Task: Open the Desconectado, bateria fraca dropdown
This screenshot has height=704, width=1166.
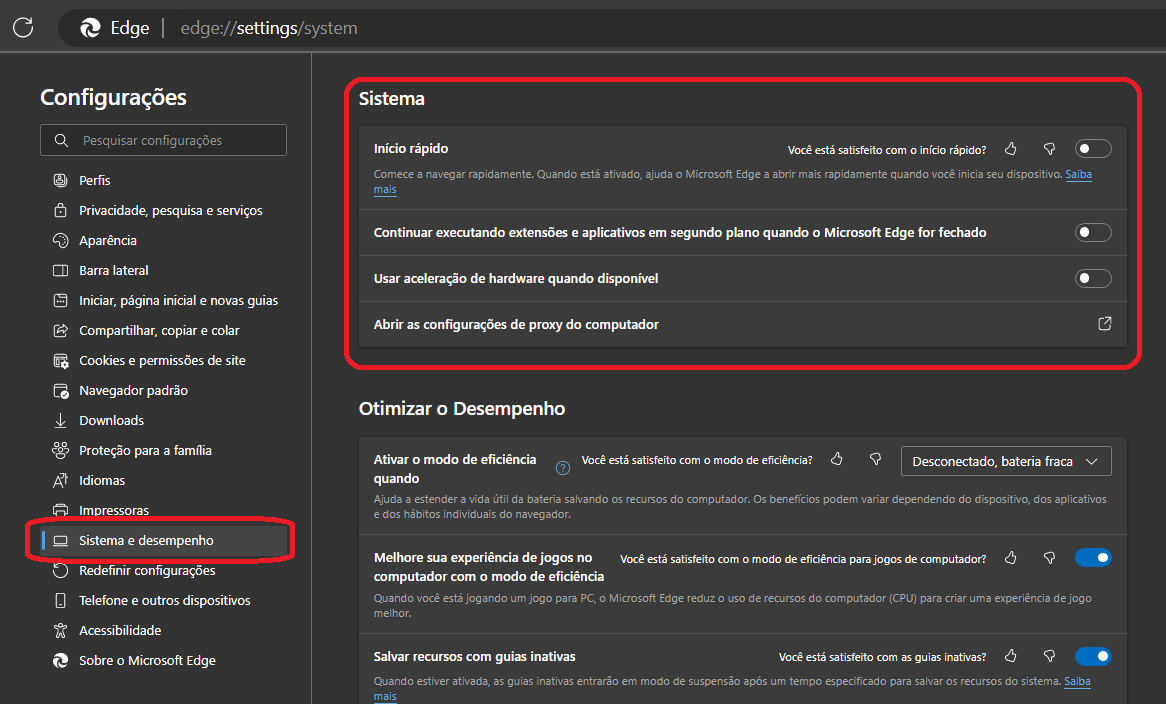Action: tap(1006, 461)
